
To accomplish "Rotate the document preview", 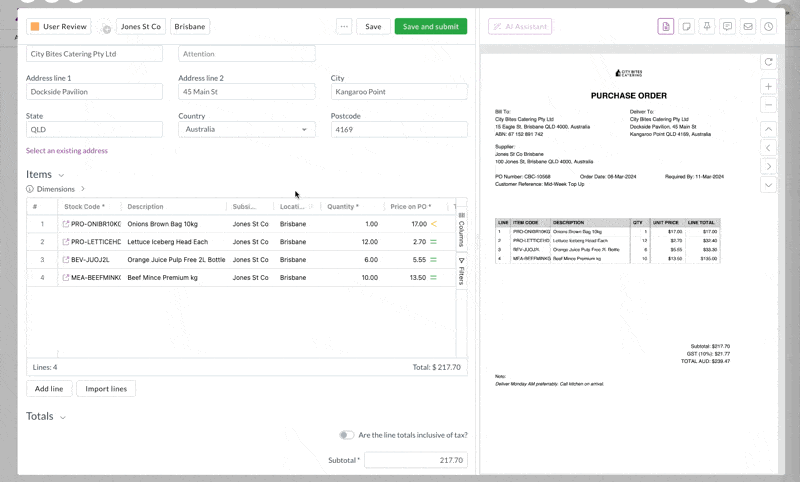I will [x=768, y=62].
